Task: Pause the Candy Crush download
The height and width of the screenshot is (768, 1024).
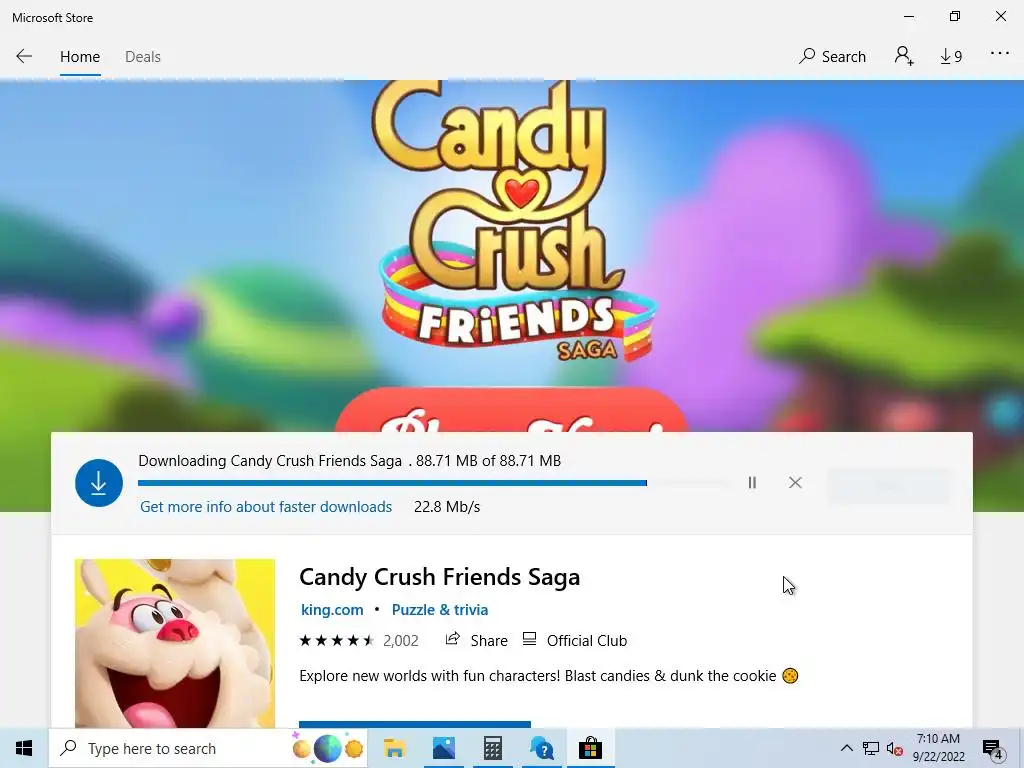Action: click(752, 483)
